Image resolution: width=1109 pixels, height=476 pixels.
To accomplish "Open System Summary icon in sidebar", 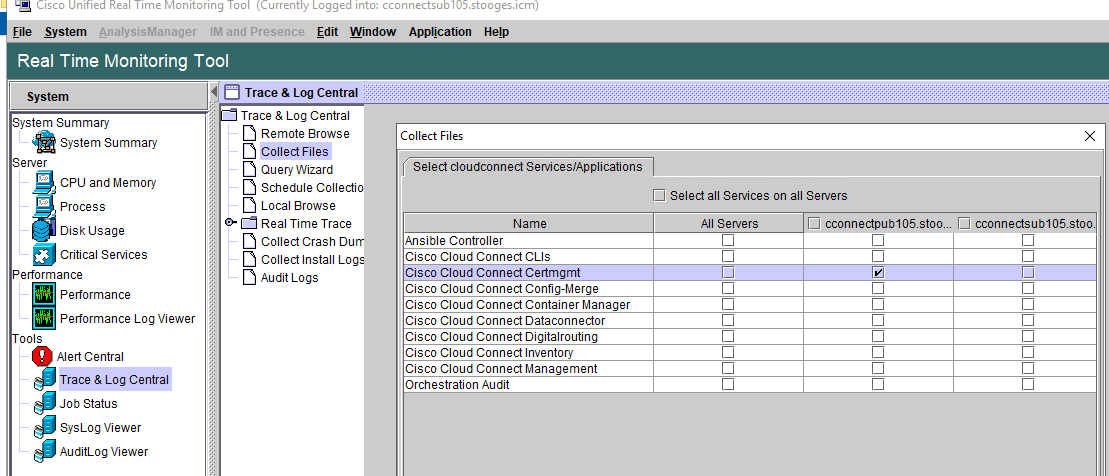I will click(44, 143).
